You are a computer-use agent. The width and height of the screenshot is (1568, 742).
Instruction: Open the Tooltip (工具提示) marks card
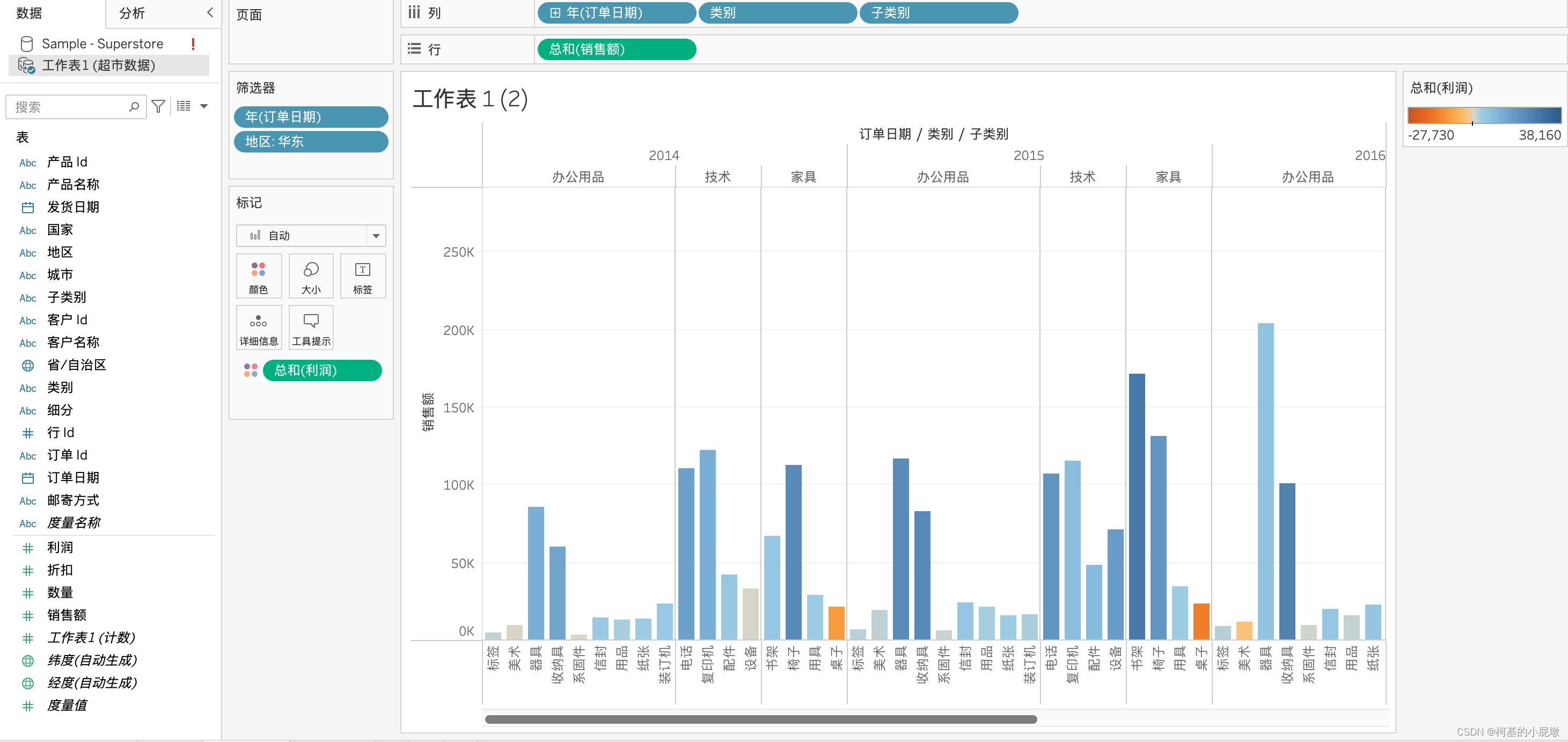311,328
